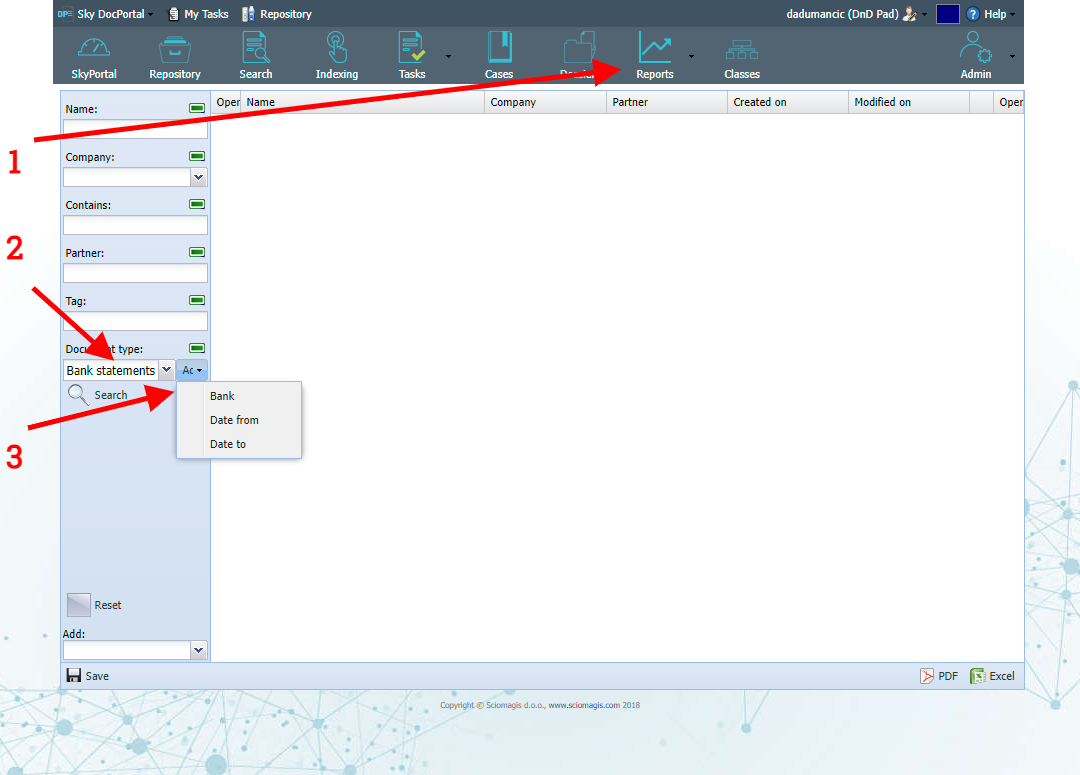
Task: Open the Indexing toolbar icon
Action: point(337,56)
